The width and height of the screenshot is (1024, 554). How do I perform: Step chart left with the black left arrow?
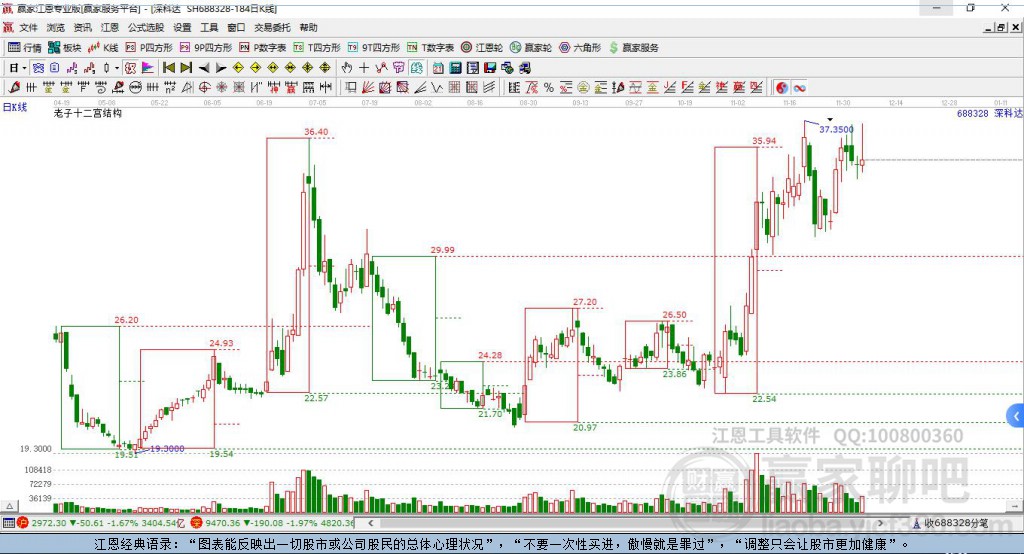click(204, 68)
